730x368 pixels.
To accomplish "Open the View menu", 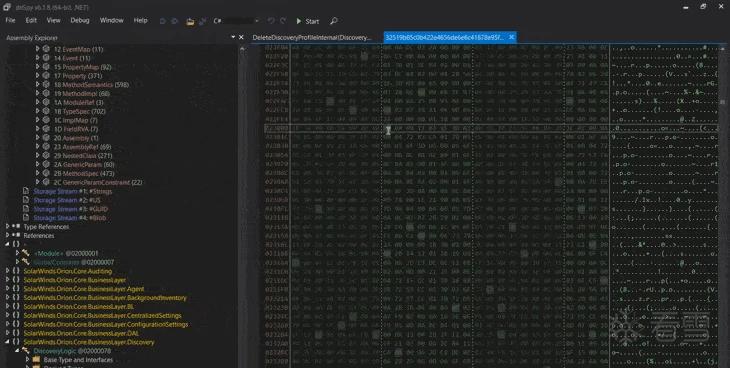I will 53,20.
